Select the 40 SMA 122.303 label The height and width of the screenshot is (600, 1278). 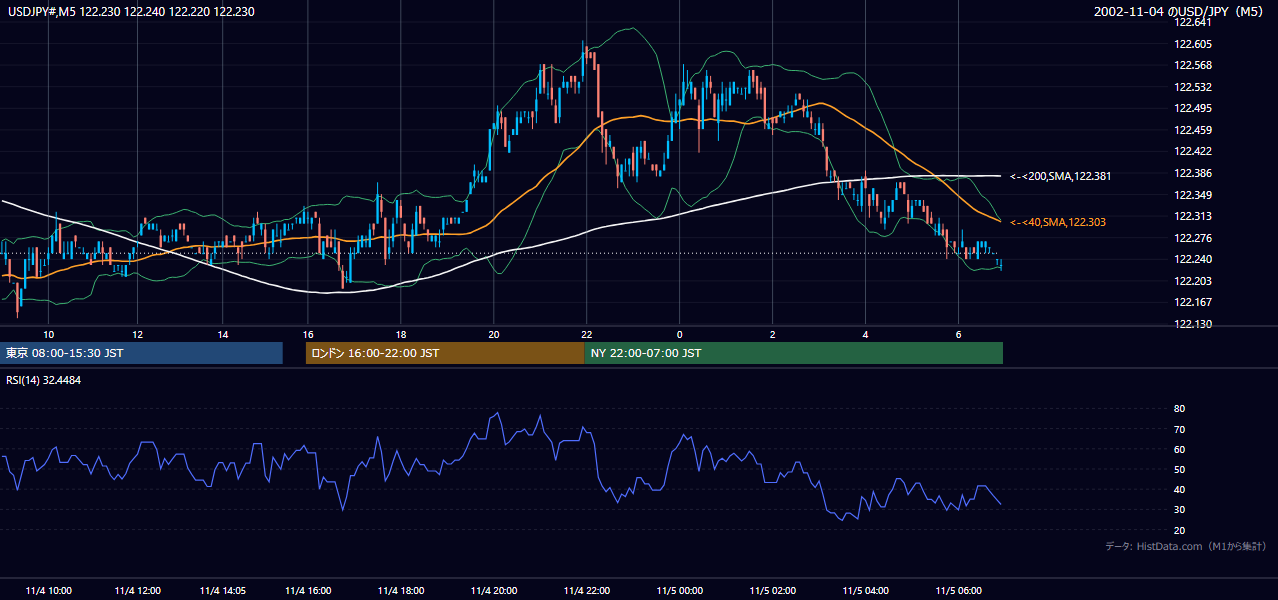click(x=1058, y=222)
